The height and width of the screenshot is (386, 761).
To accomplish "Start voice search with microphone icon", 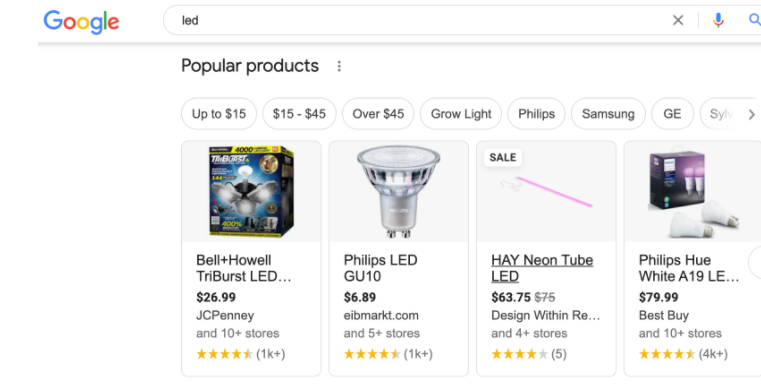I will tap(718, 20).
